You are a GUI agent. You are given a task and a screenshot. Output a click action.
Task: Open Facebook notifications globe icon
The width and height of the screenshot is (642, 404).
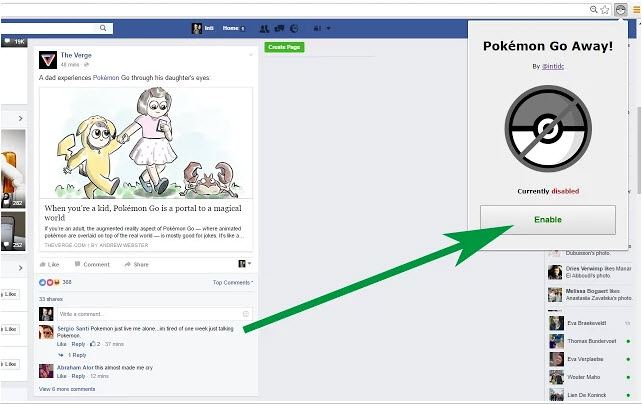point(294,28)
